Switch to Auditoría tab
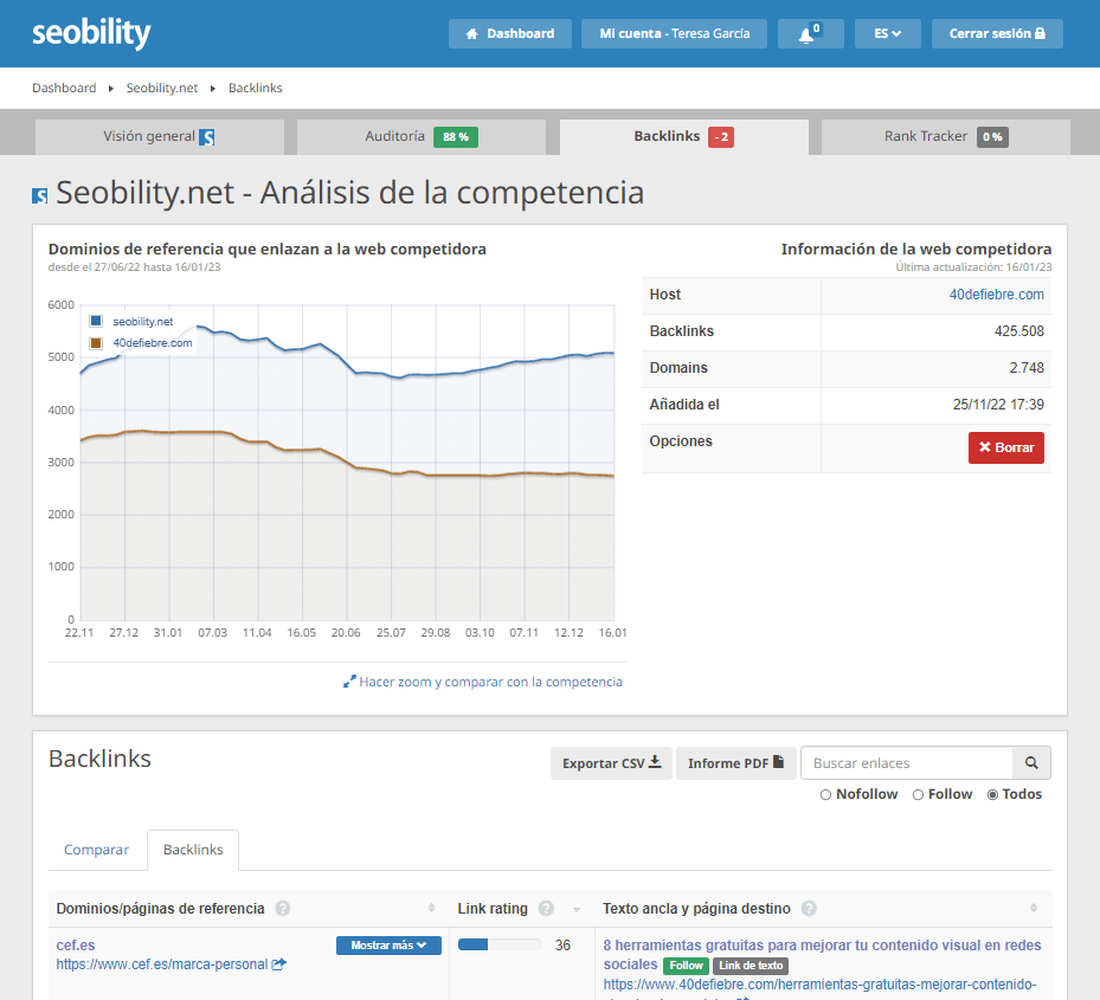The width and height of the screenshot is (1100, 1000). pos(421,137)
